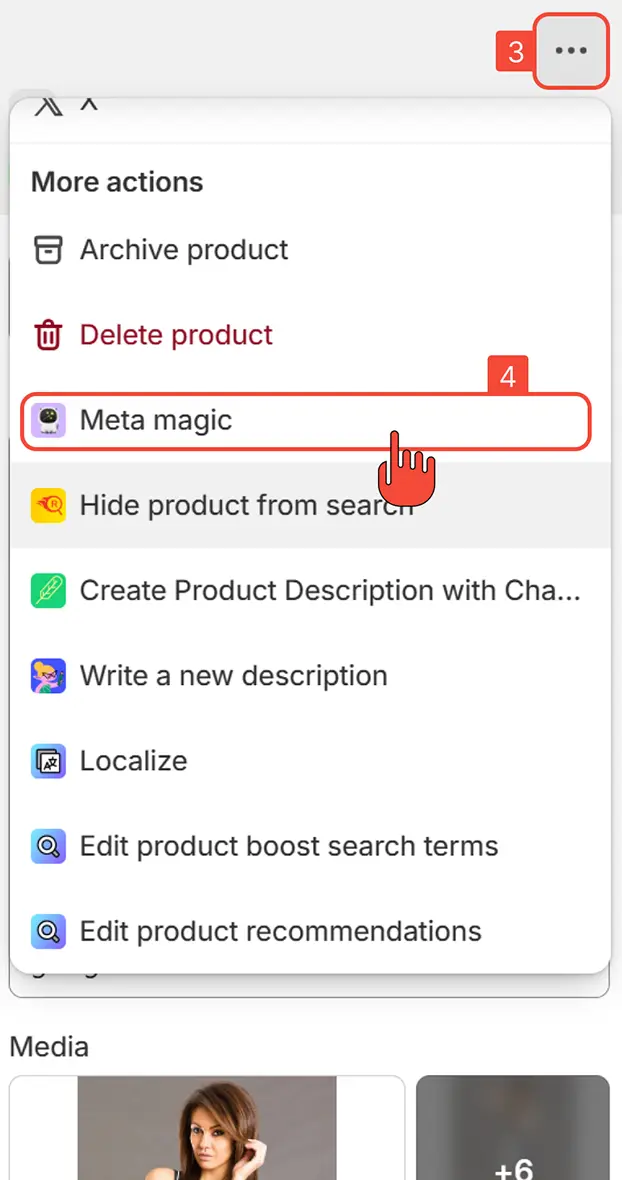Screen dimensions: 622x1180
Task: Click the Meta magic app icon
Action: [47, 421]
